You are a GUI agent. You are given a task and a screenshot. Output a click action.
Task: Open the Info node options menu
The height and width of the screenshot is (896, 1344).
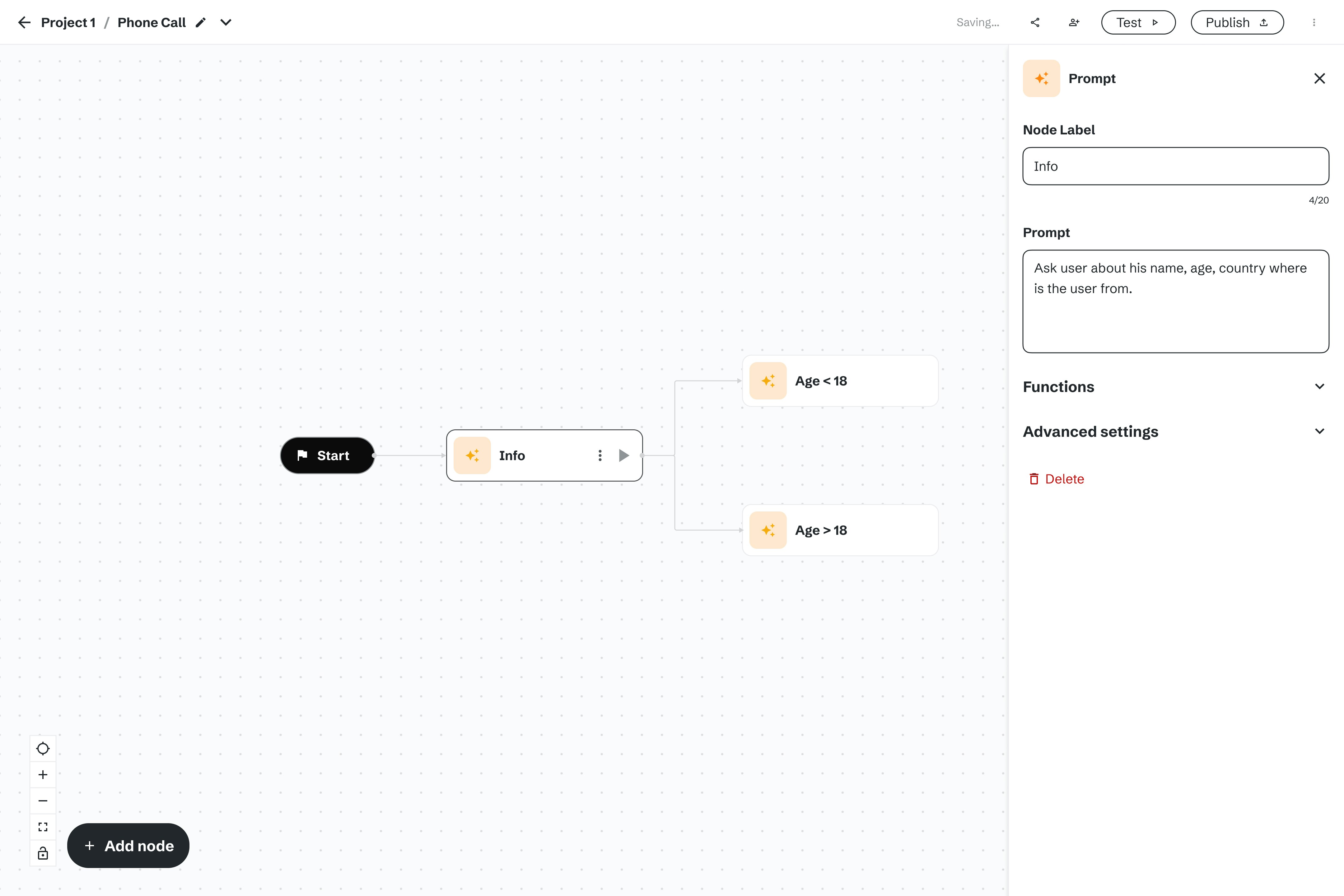click(600, 455)
